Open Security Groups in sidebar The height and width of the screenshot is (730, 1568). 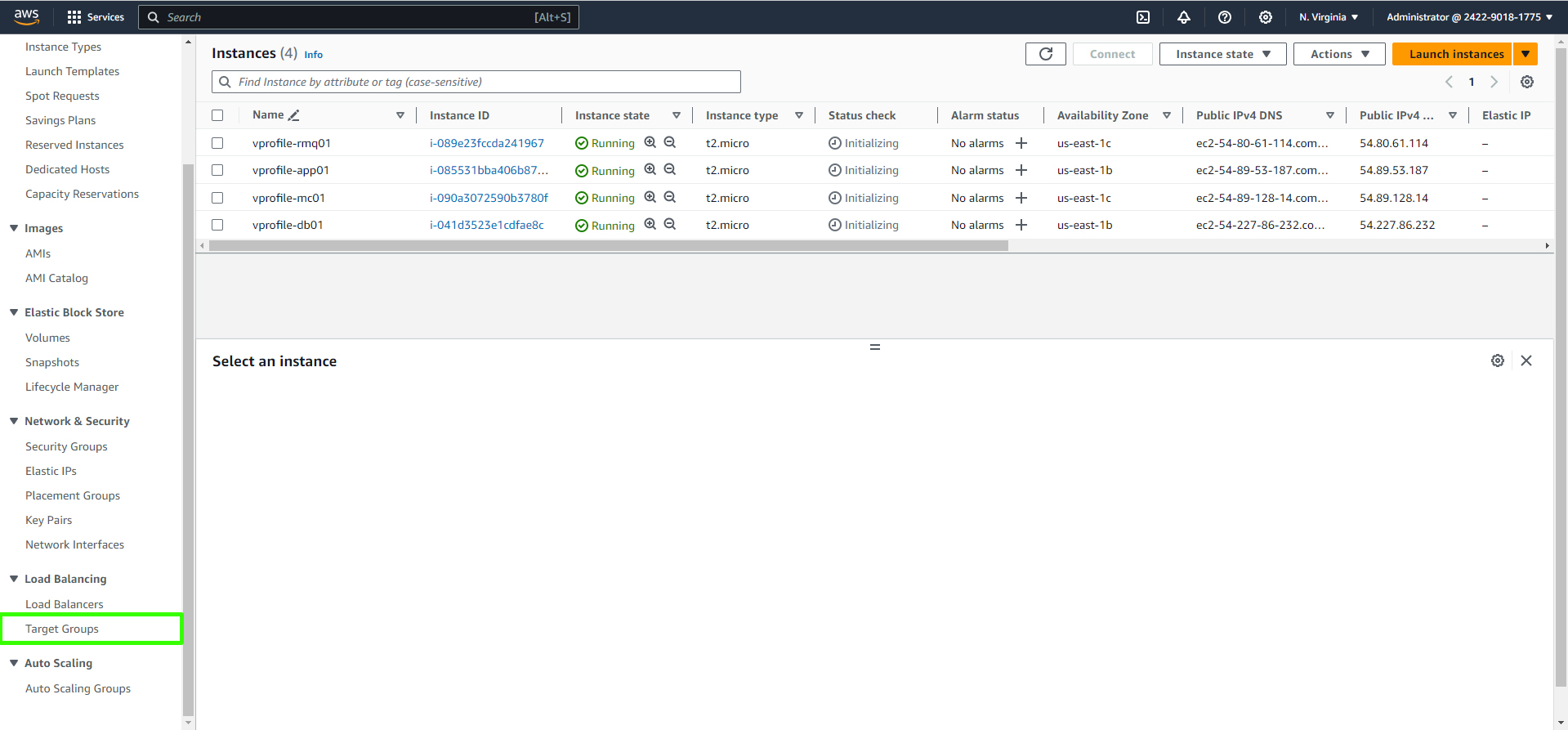point(66,446)
